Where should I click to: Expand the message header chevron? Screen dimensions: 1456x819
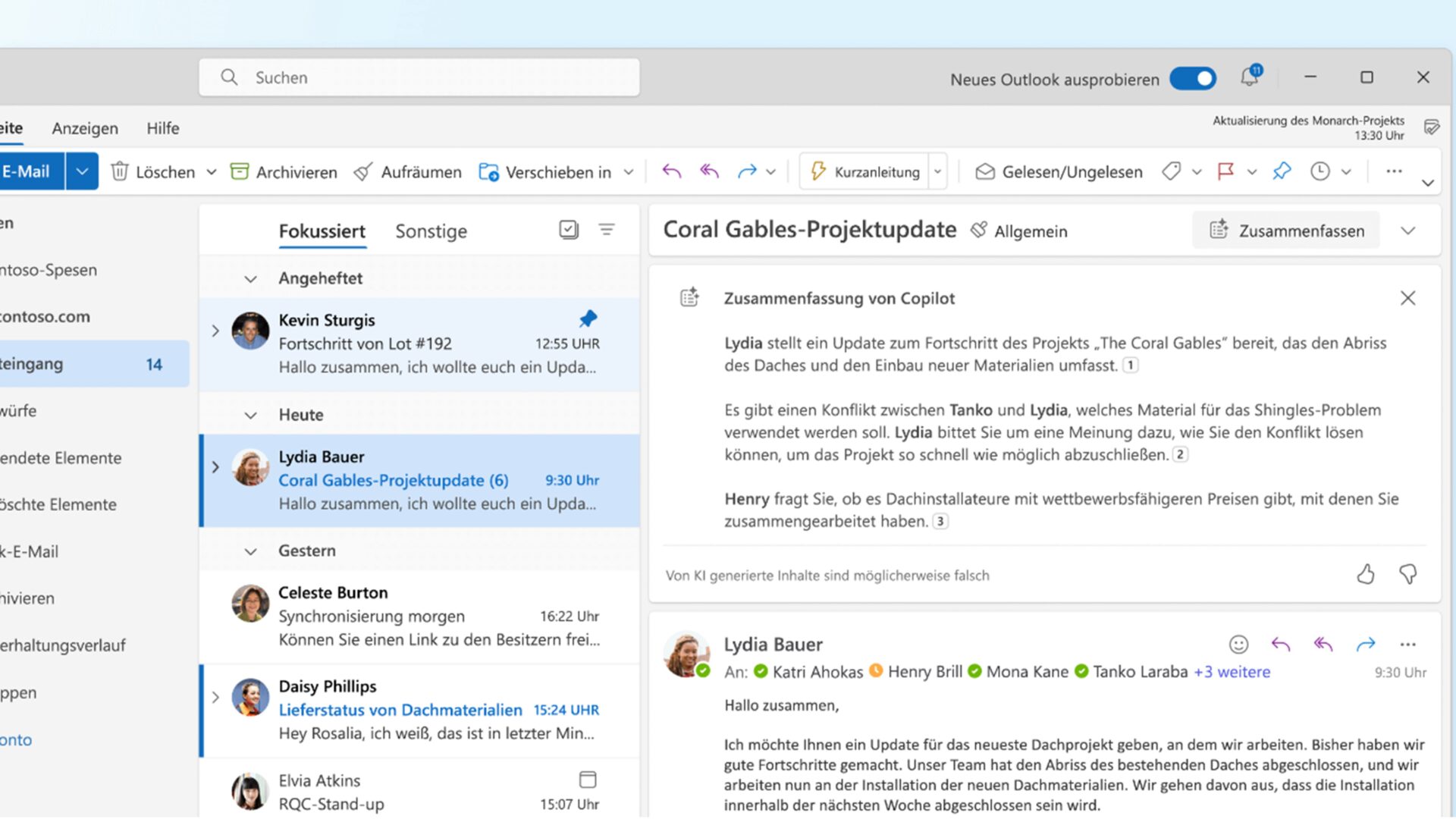tap(1408, 231)
